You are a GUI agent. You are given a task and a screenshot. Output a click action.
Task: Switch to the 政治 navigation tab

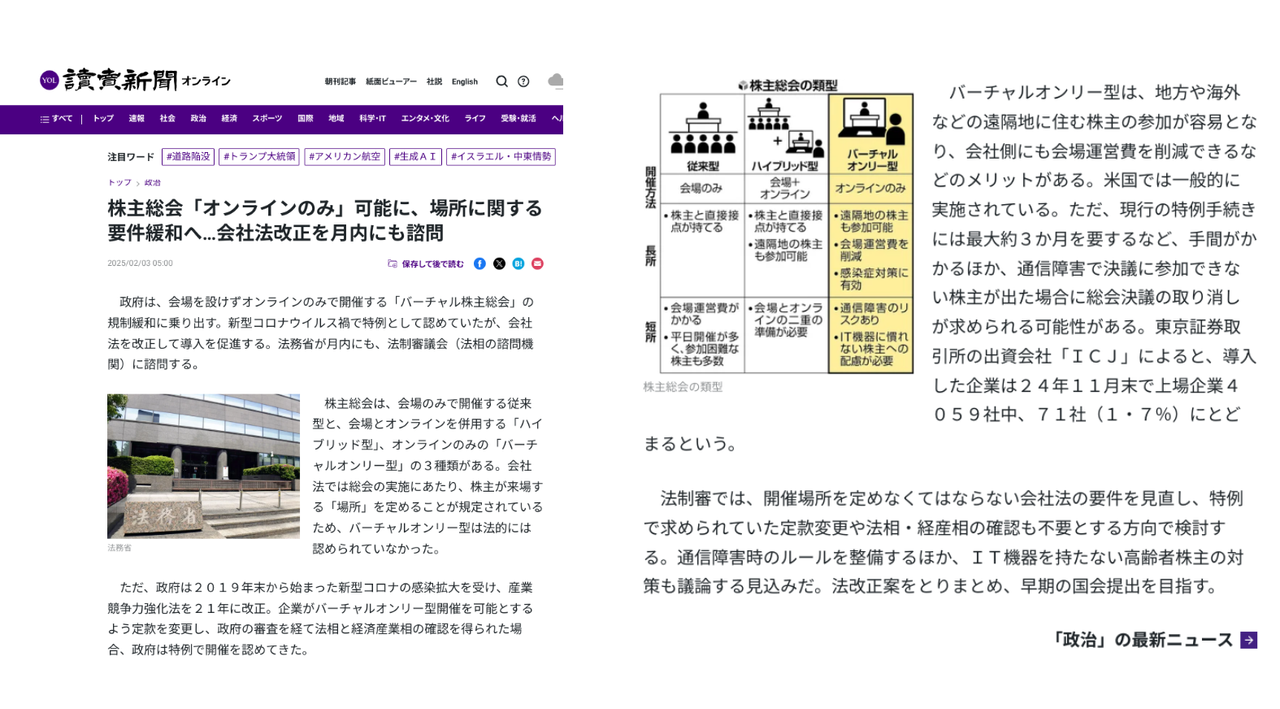tap(197, 118)
